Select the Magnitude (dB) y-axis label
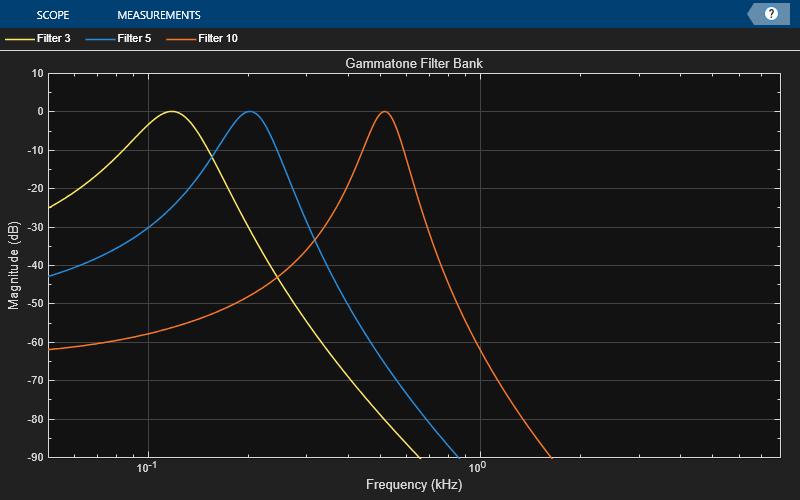This screenshot has width=800, height=500. coord(13,265)
